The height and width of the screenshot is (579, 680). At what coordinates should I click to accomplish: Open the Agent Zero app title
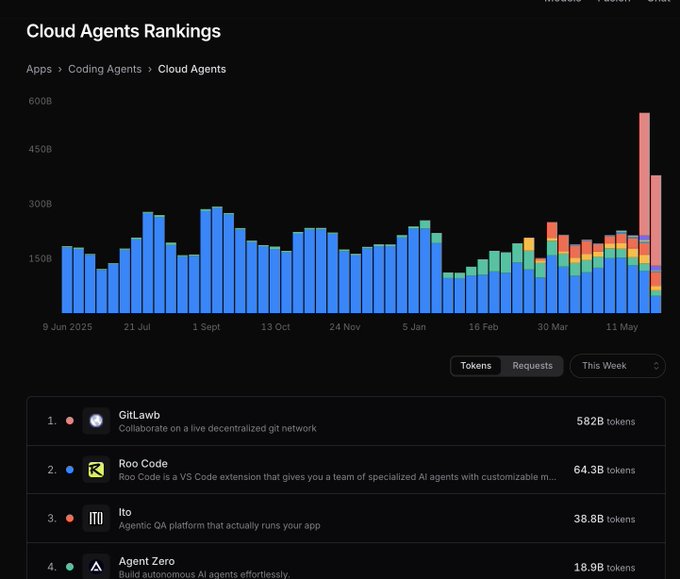147,561
